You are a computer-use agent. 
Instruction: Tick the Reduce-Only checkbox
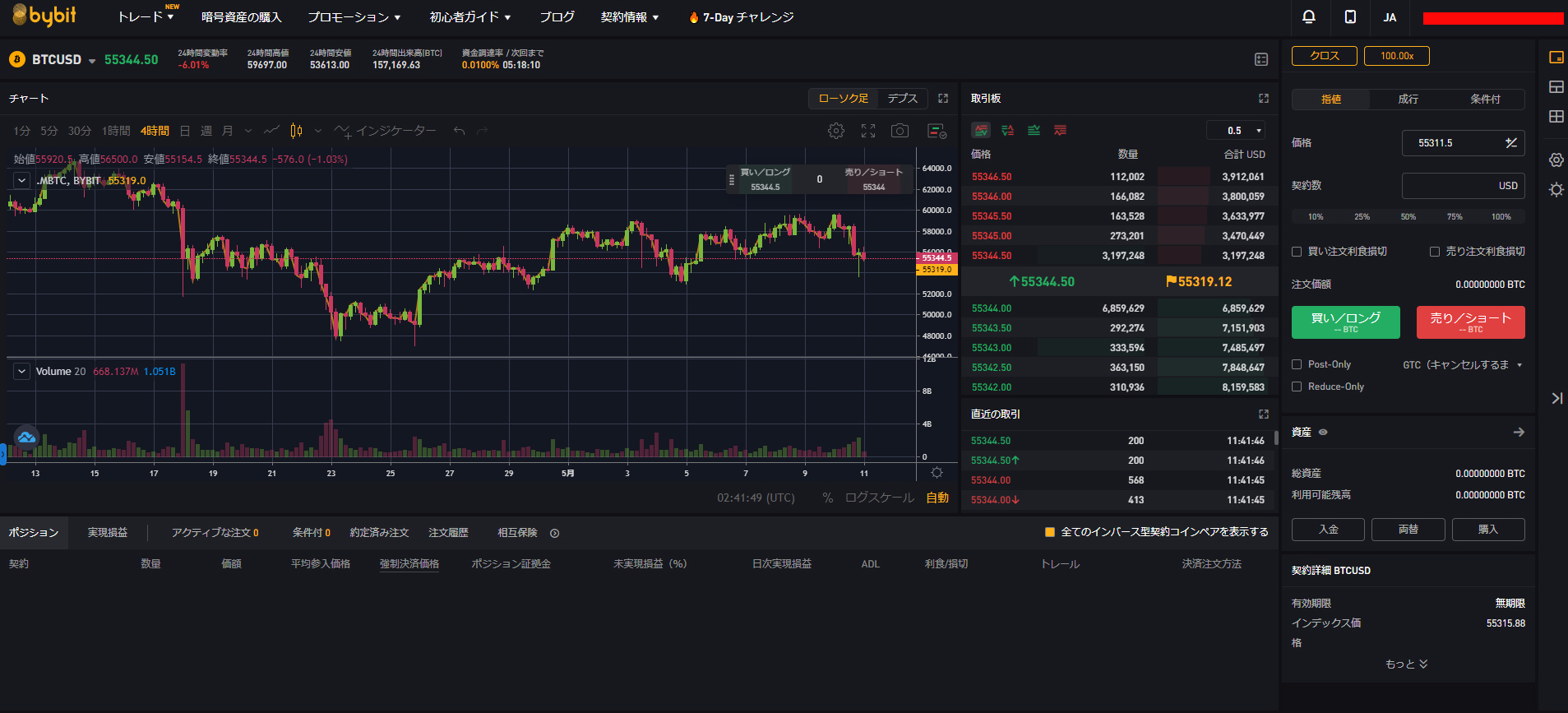(1297, 387)
